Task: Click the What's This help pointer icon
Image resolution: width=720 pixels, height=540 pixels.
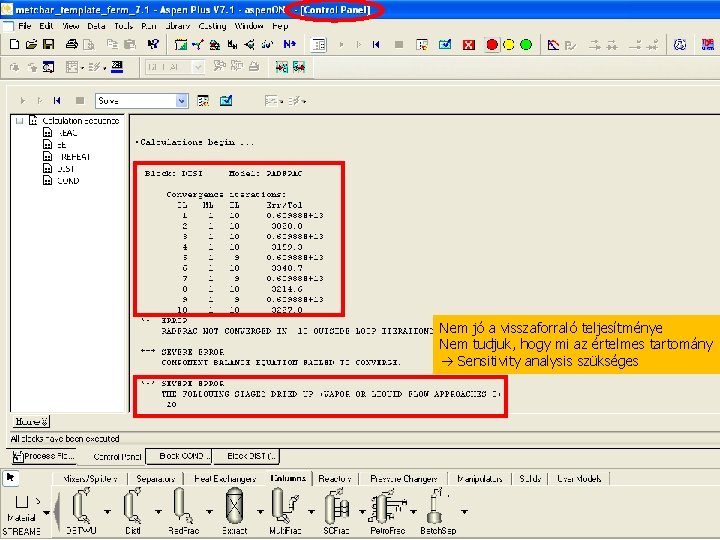Action: (x=153, y=44)
